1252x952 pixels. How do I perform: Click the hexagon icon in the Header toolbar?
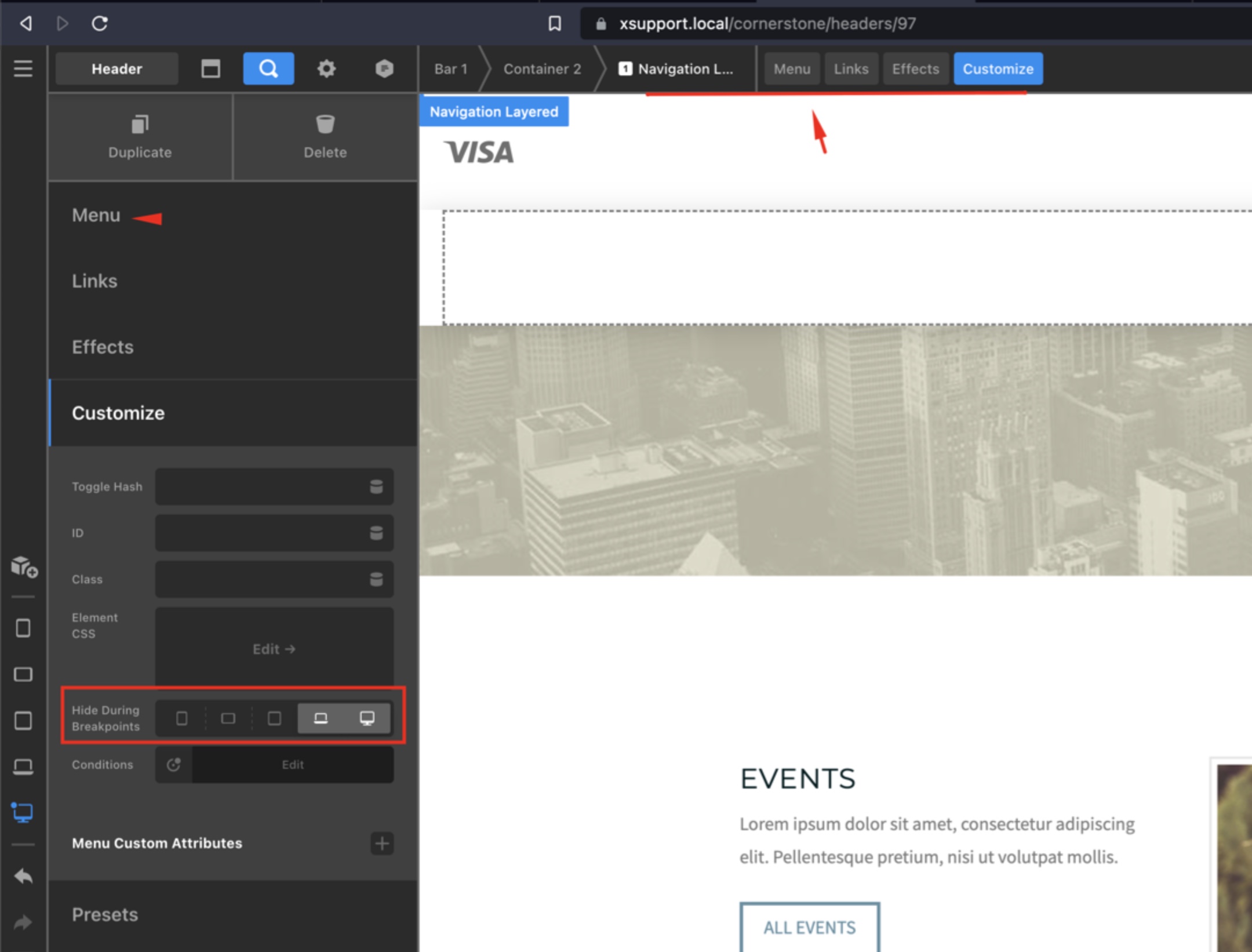(384, 68)
